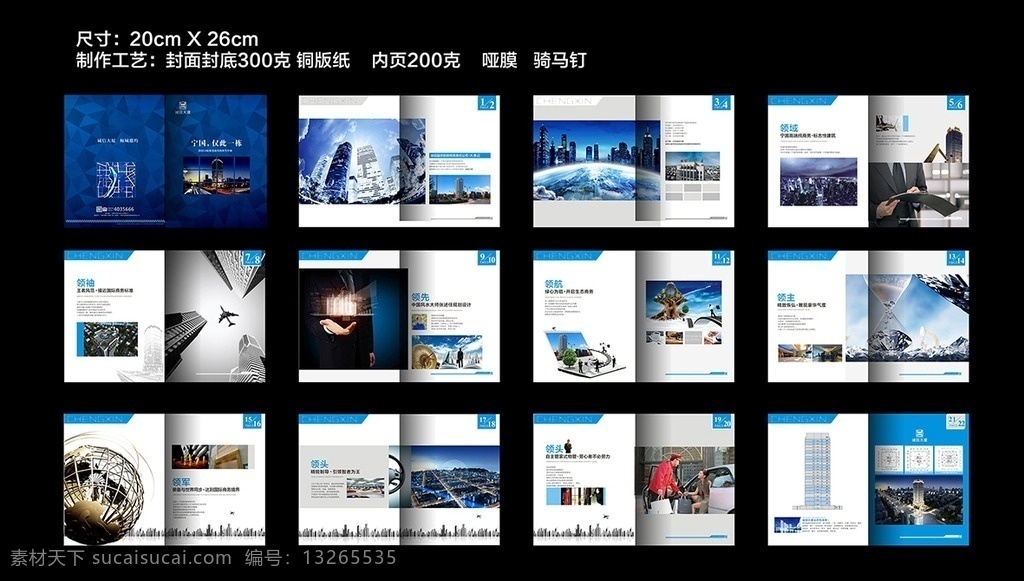Click the 领头 heading on page 17/18
The width and height of the screenshot is (1024, 581).
click(x=319, y=463)
